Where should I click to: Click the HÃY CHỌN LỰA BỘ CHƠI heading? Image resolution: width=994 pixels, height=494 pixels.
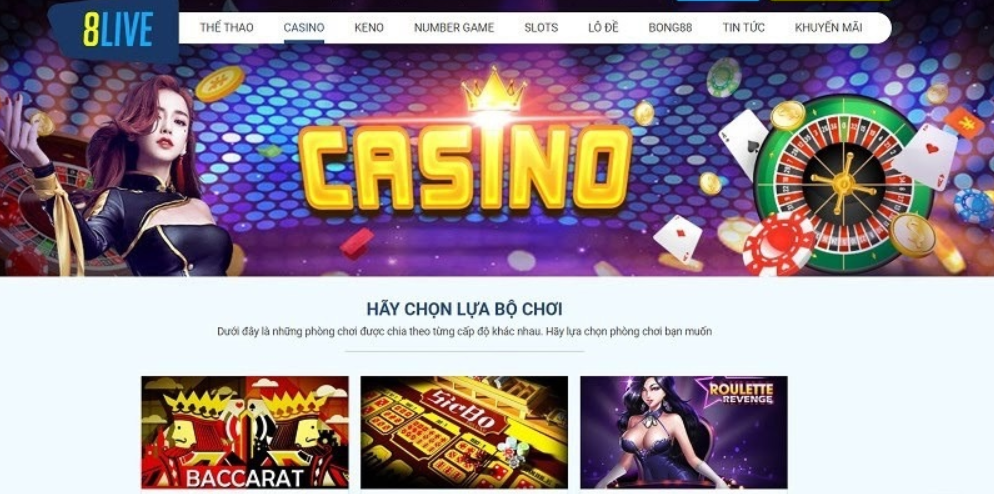465,309
